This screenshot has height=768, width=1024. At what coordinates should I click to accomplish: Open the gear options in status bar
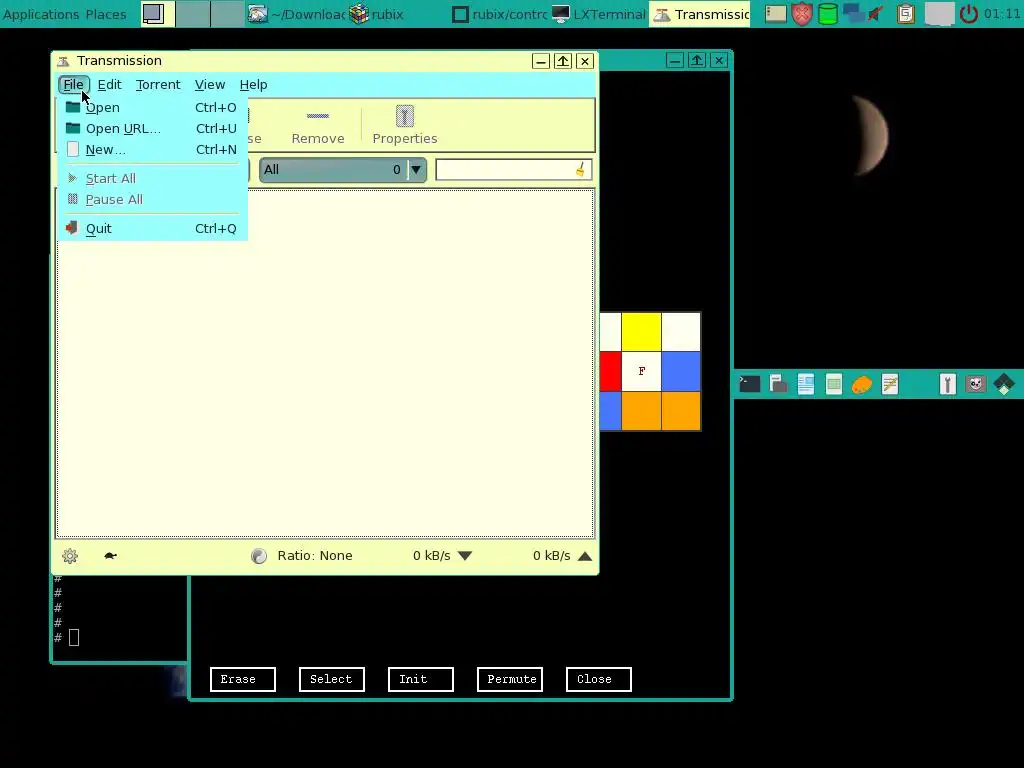tap(70, 556)
